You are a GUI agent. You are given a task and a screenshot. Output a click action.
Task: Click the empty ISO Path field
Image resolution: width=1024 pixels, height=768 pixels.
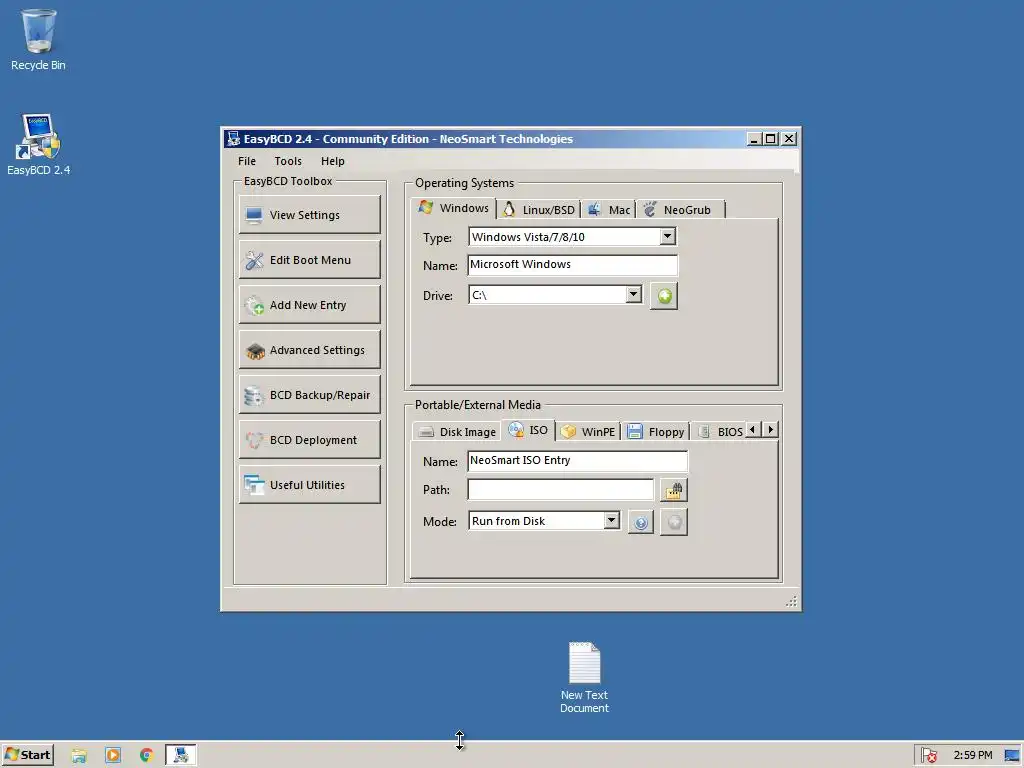[560, 490]
